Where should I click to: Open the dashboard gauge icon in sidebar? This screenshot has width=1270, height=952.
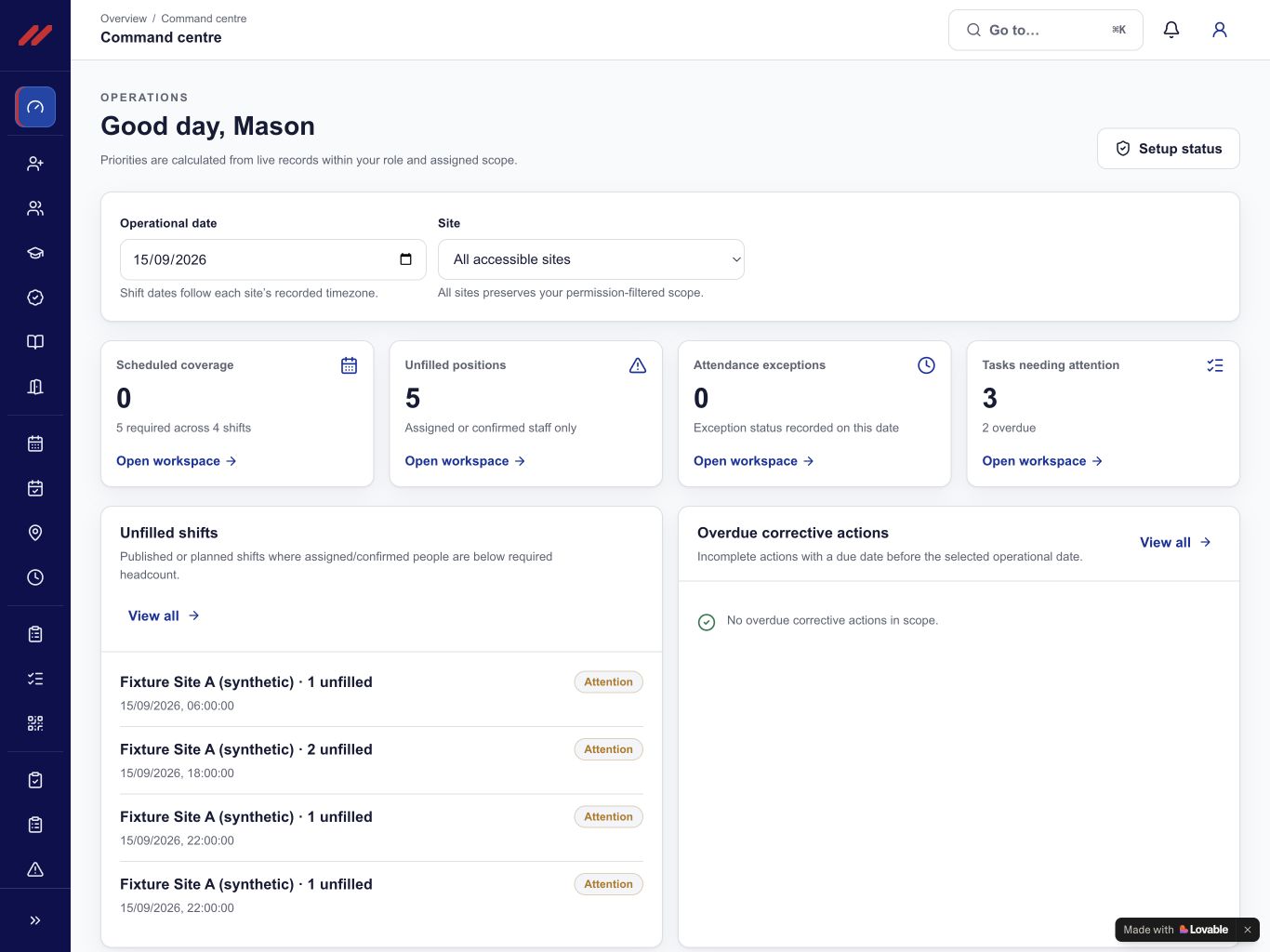point(35,107)
